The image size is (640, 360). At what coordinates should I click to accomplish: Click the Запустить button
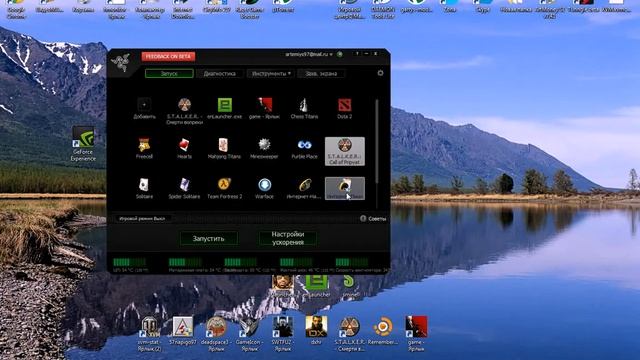(209, 238)
